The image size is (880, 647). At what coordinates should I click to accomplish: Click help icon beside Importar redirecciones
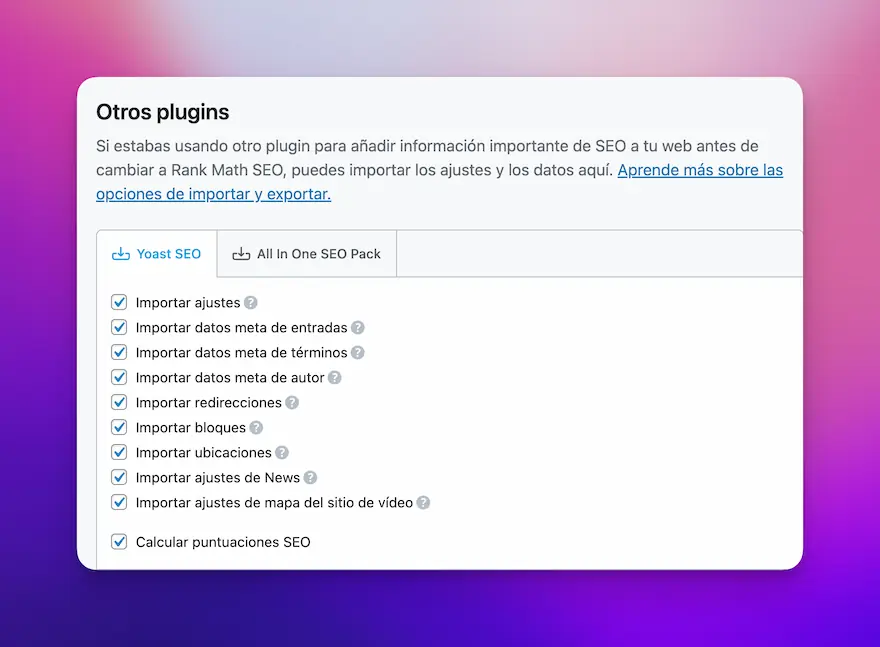(292, 402)
